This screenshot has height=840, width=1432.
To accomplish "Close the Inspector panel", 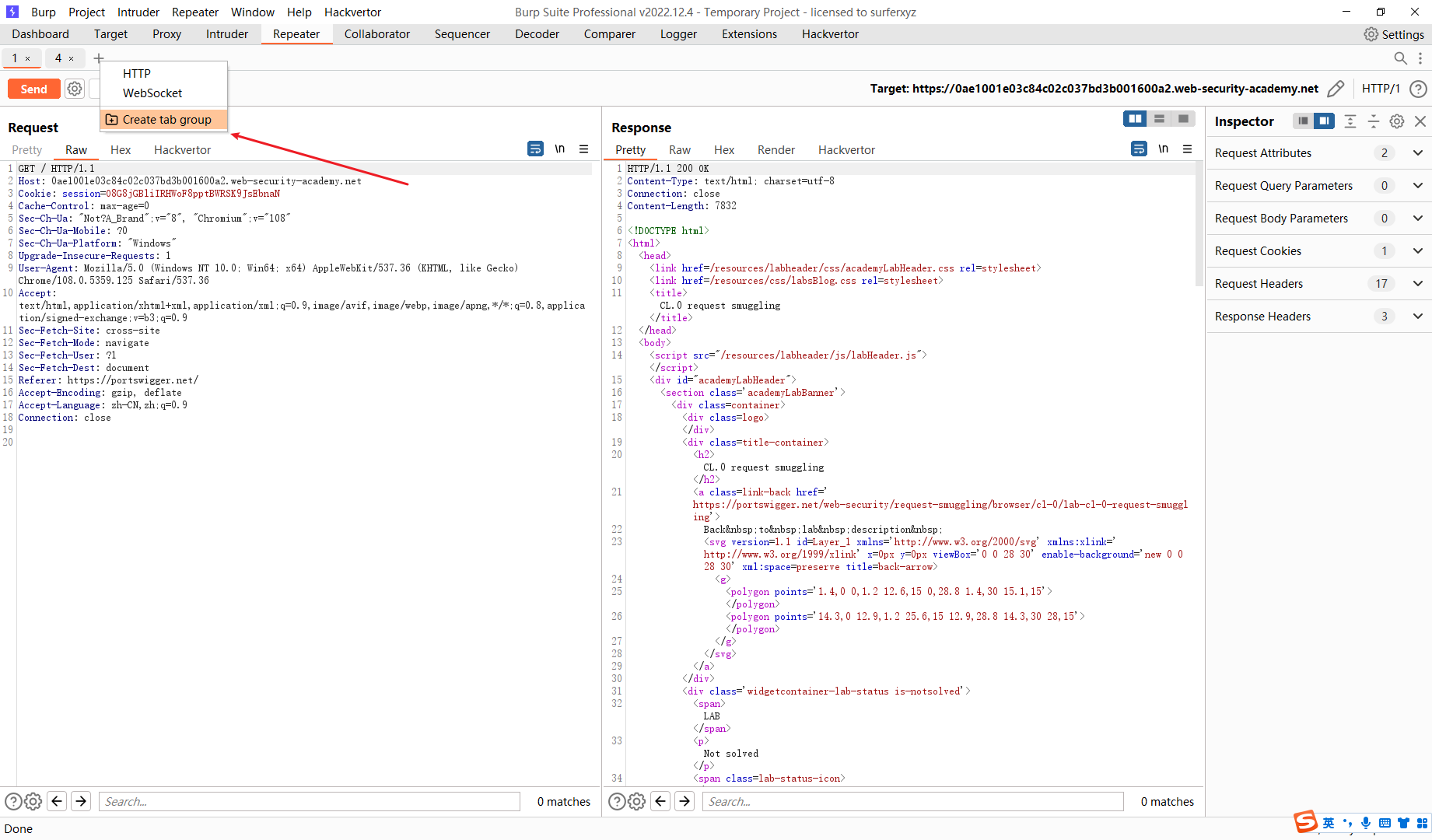I will [x=1420, y=121].
